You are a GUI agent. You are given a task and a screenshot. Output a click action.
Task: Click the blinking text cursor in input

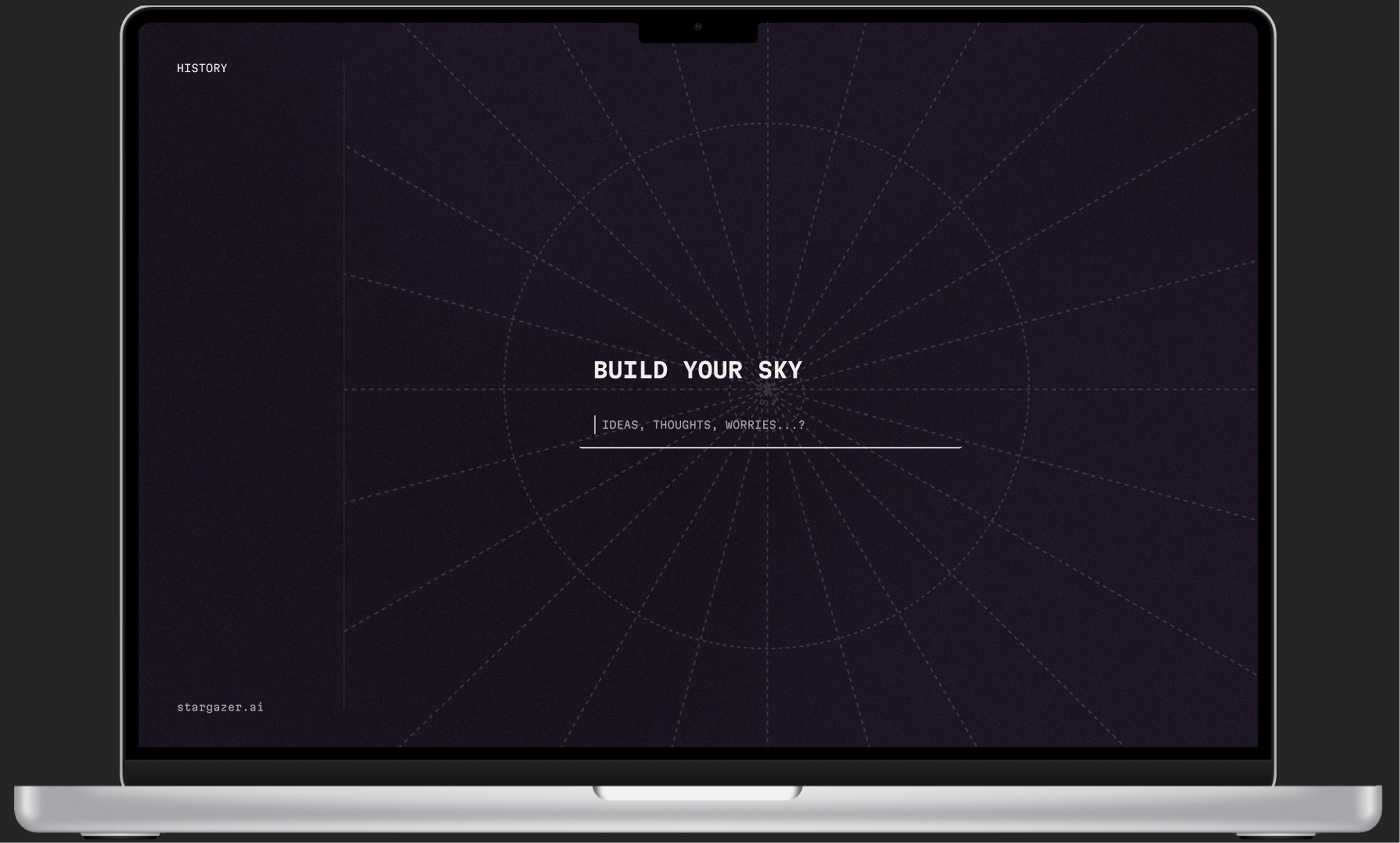(594, 425)
